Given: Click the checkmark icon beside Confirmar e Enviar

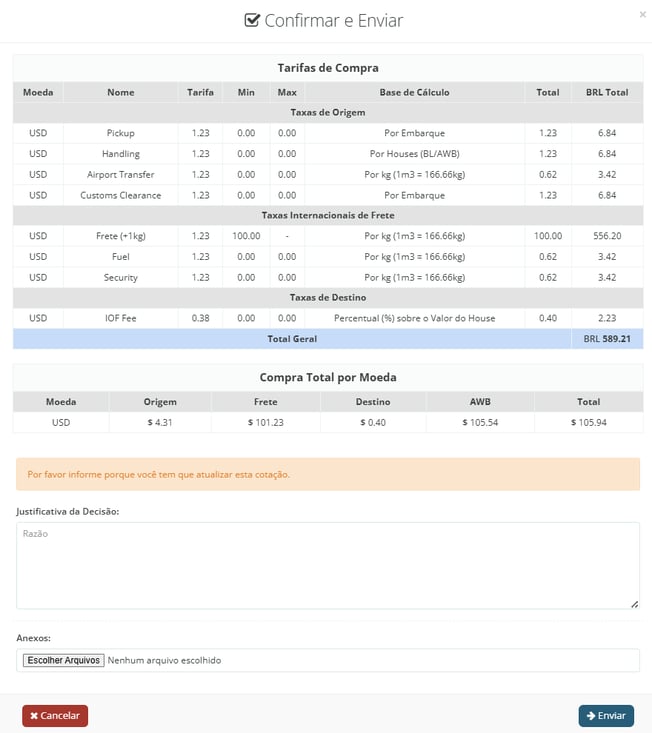Looking at the screenshot, I should click(x=252, y=20).
